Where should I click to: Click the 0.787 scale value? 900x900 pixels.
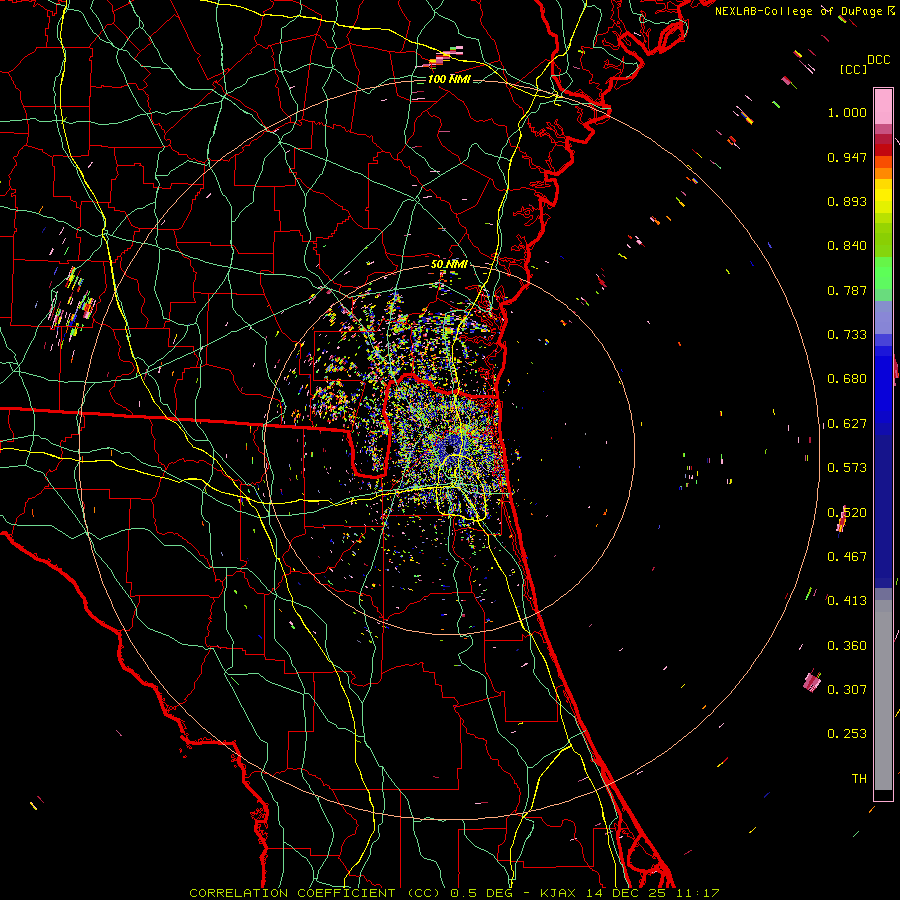tap(847, 290)
